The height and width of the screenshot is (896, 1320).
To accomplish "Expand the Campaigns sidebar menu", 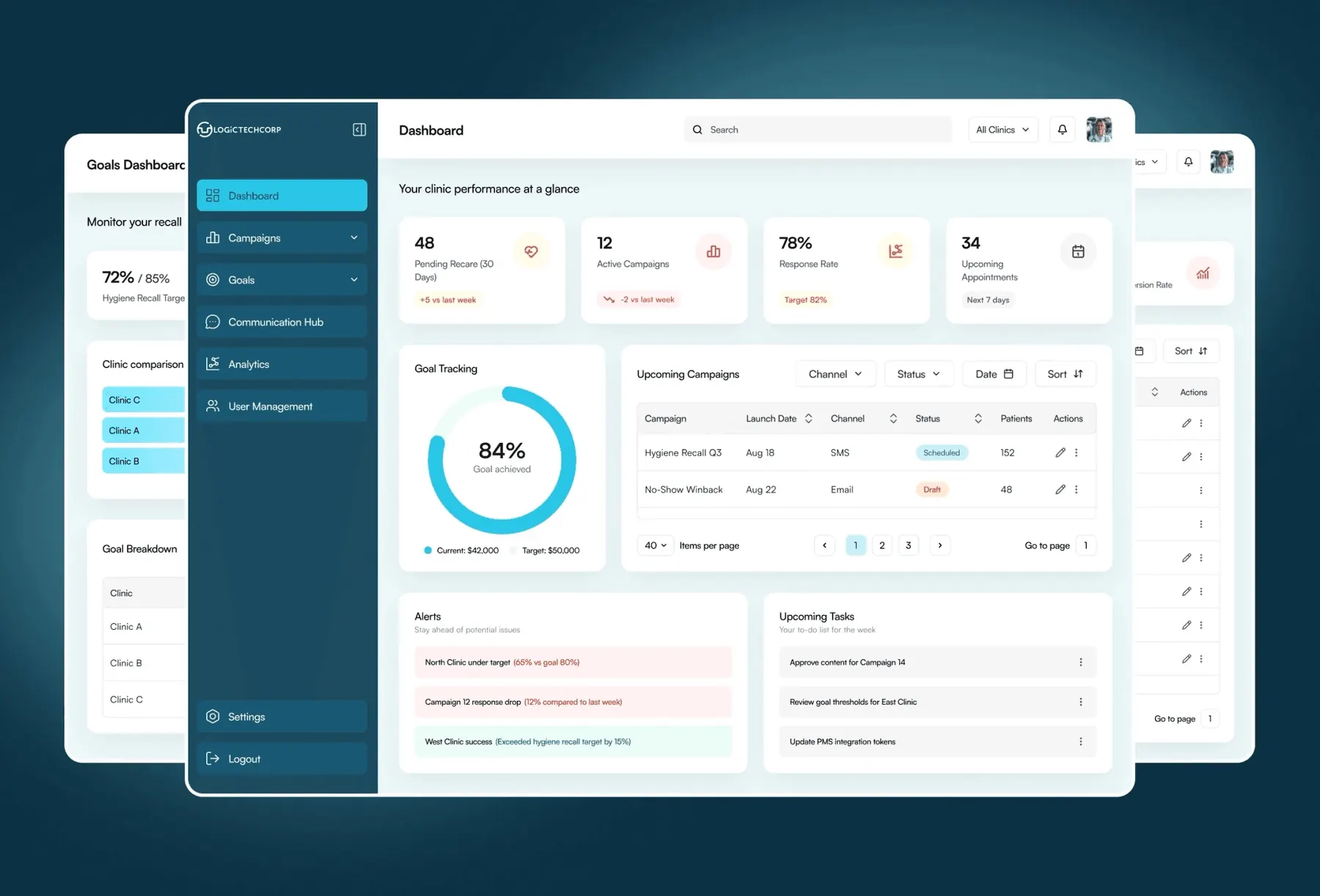I will [x=282, y=238].
